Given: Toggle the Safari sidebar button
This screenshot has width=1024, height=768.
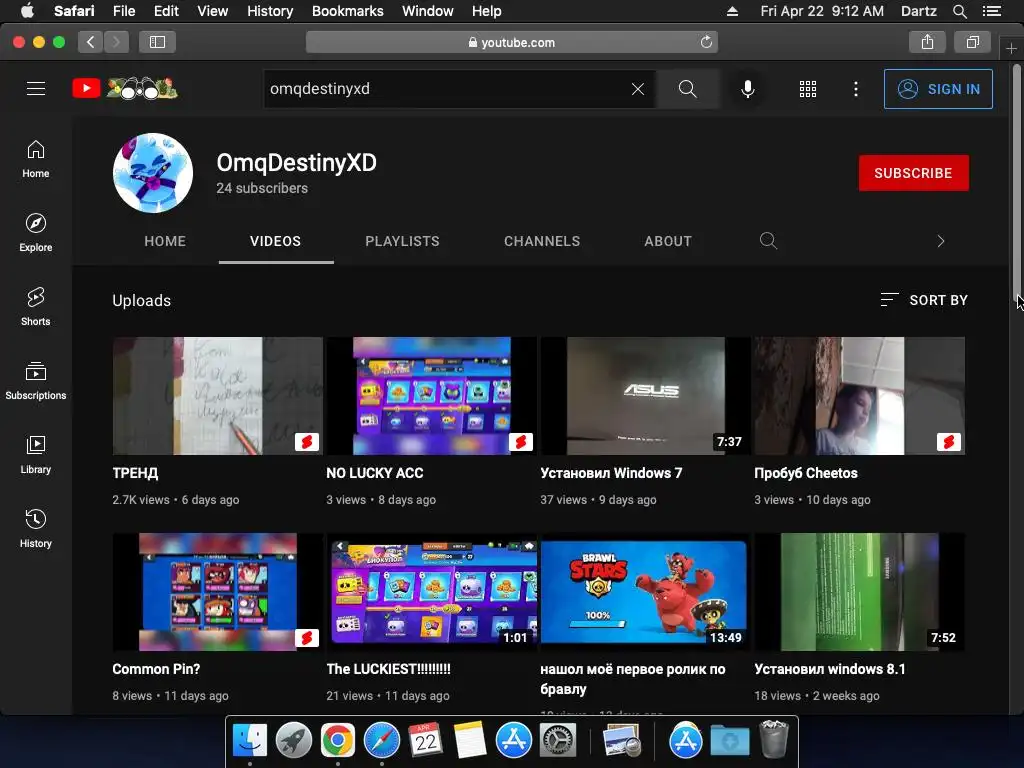Looking at the screenshot, I should [x=157, y=42].
